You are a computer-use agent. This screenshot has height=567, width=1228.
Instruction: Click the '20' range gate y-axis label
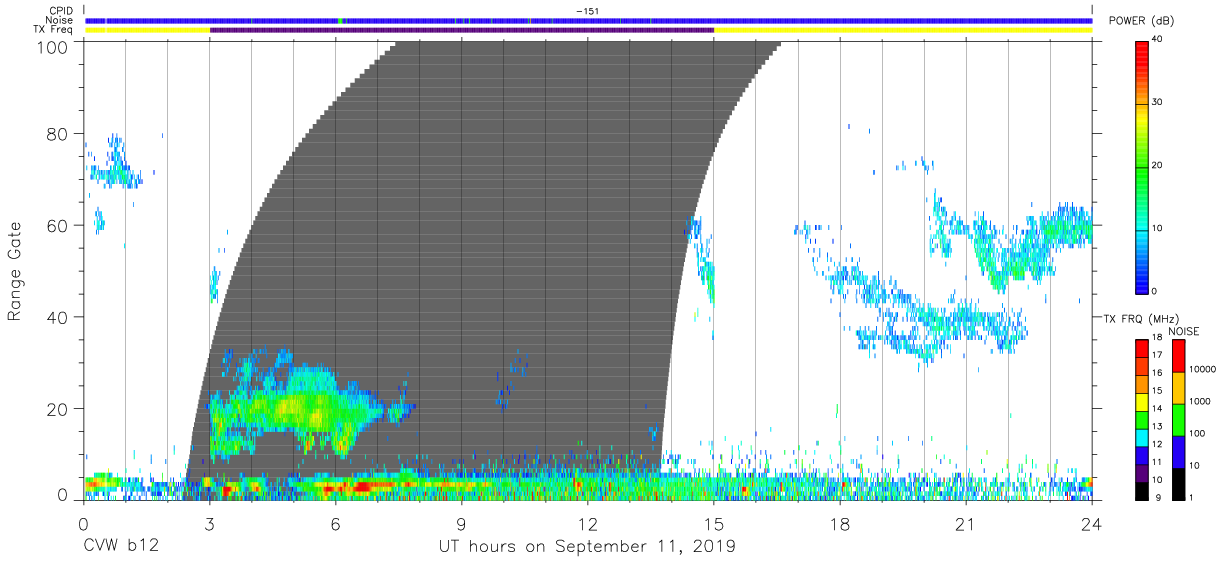coord(58,409)
